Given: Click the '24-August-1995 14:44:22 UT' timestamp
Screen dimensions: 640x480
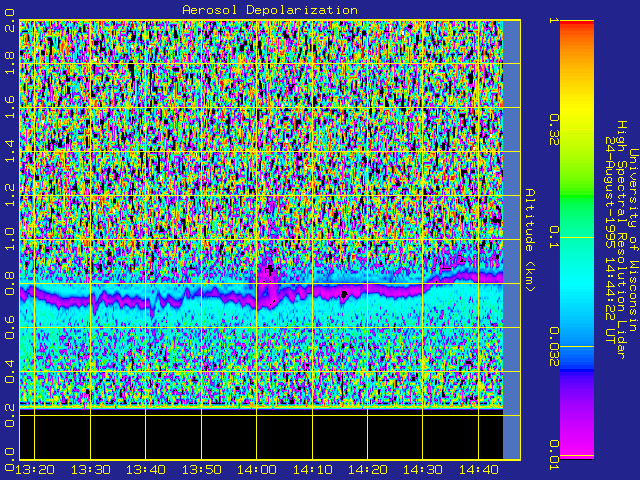Looking at the screenshot, I should [610, 240].
